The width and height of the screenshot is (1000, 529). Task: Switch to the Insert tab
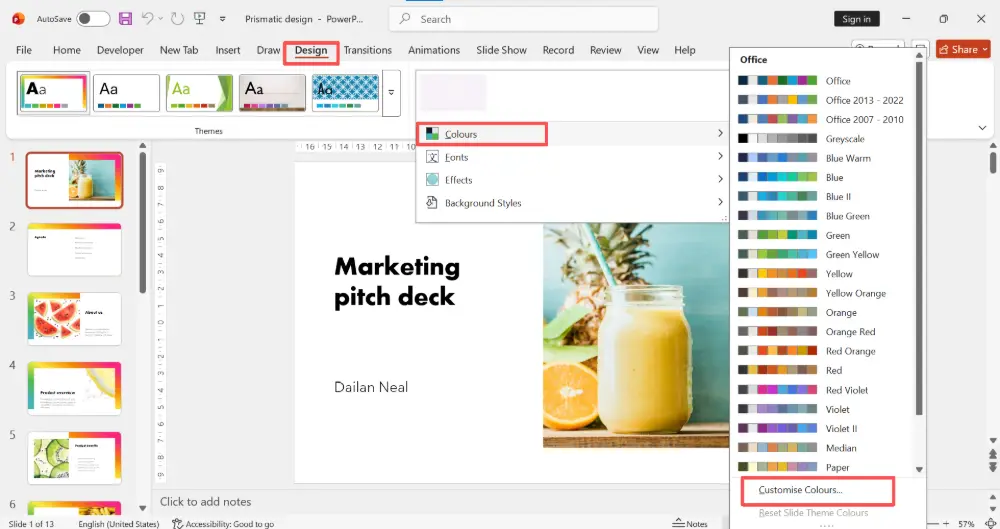pos(228,50)
